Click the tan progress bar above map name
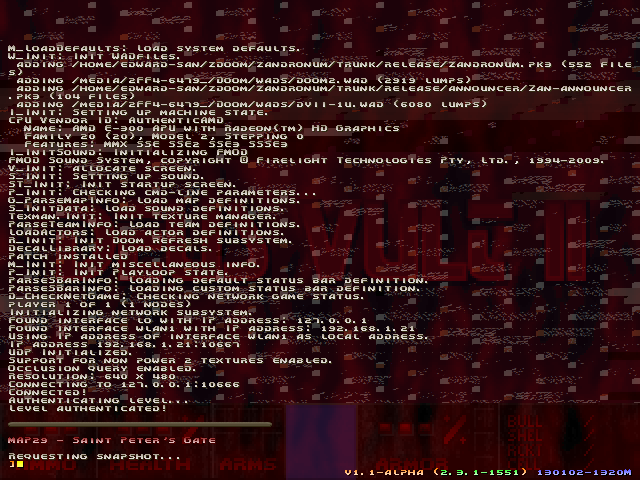The image size is (640, 480). point(140,424)
